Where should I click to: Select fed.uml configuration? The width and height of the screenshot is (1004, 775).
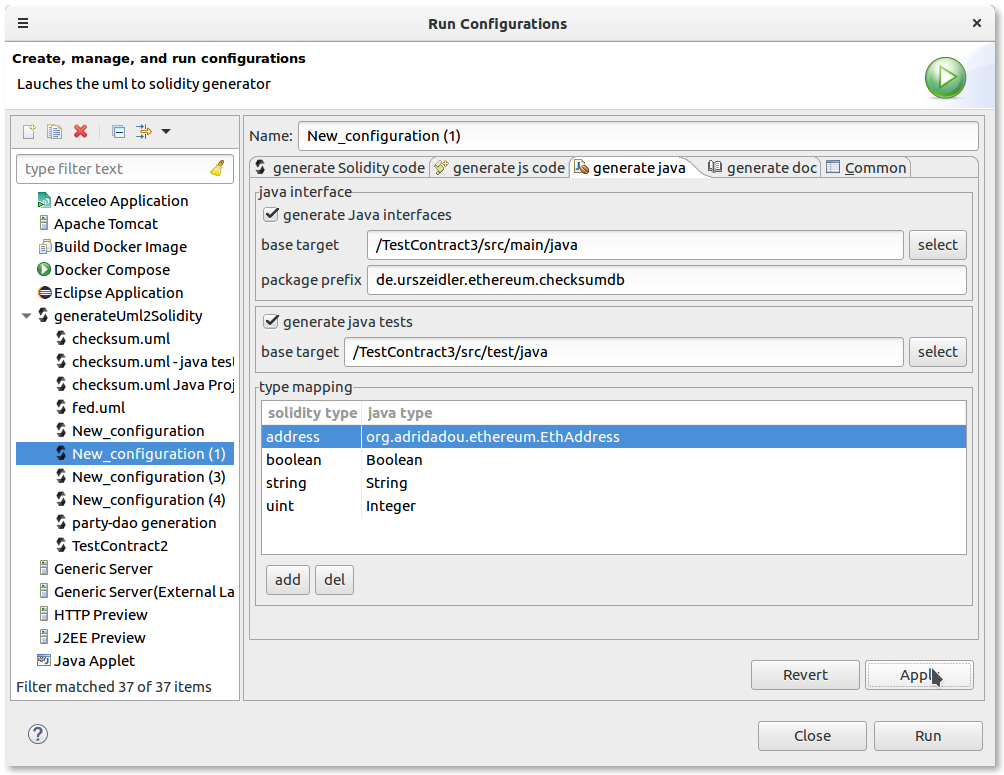click(x=98, y=407)
